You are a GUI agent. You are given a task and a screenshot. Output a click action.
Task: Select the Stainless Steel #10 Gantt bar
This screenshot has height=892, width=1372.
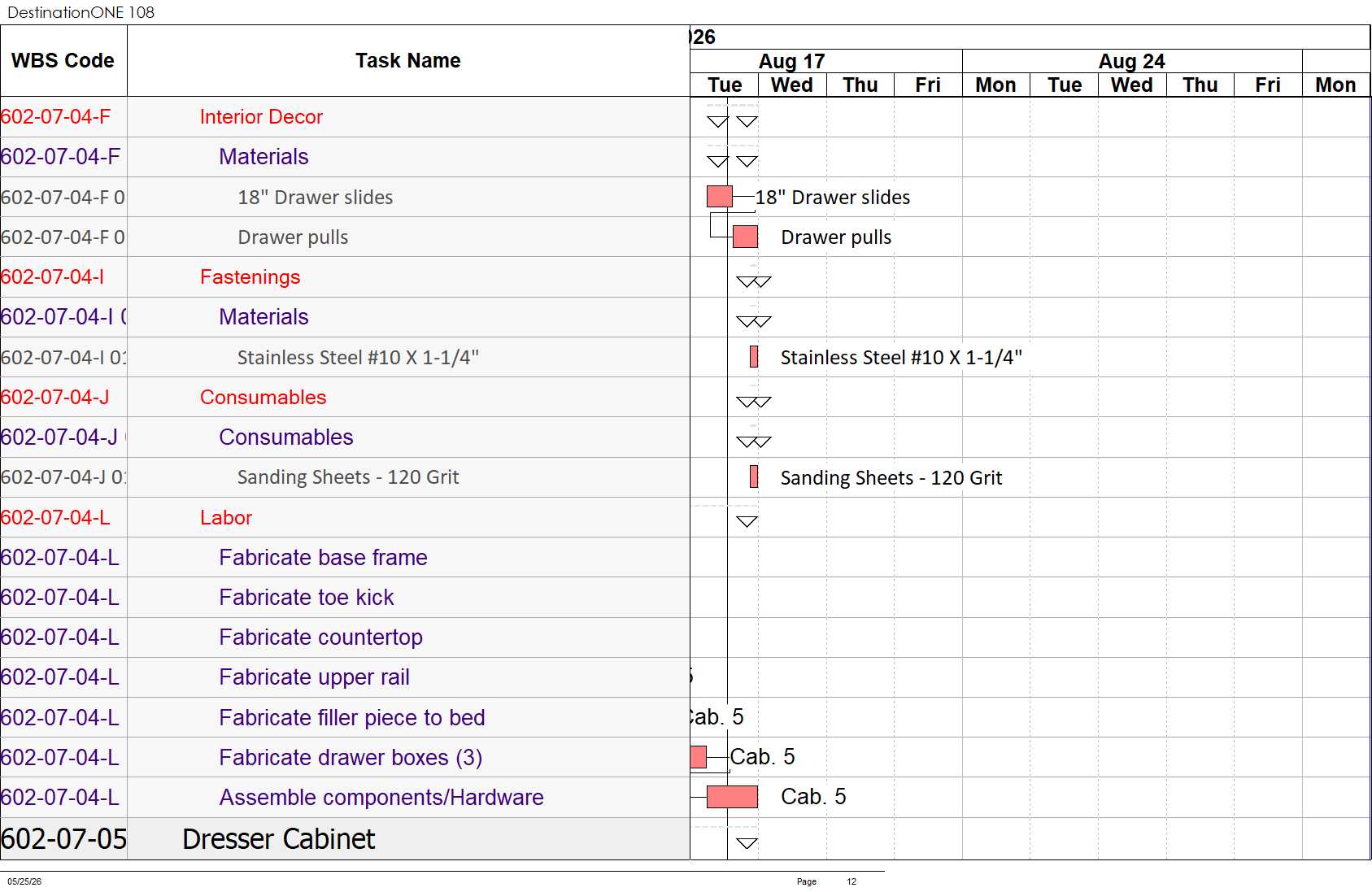[754, 357]
